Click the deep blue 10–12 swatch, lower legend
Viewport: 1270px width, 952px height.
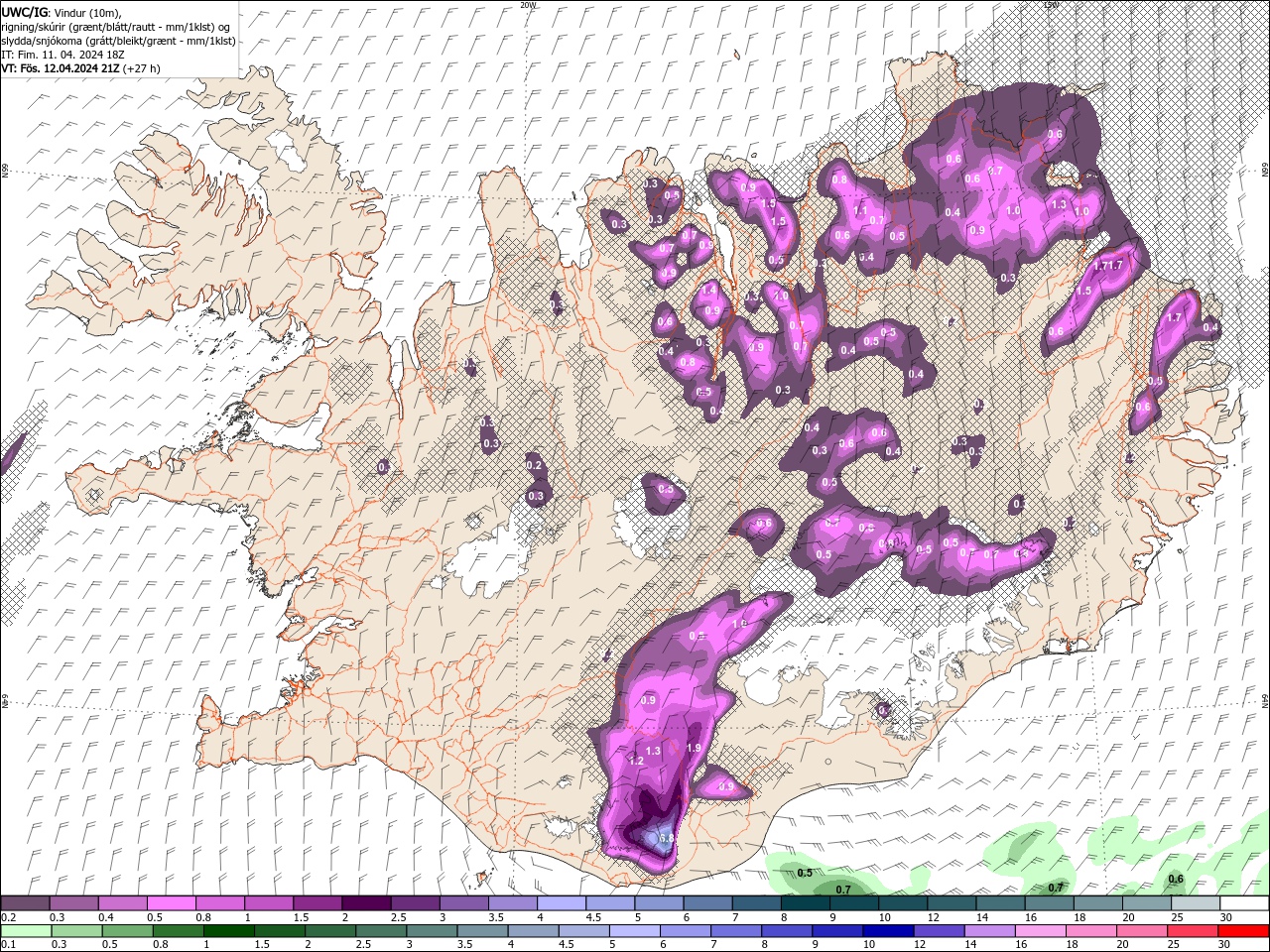click(x=888, y=931)
